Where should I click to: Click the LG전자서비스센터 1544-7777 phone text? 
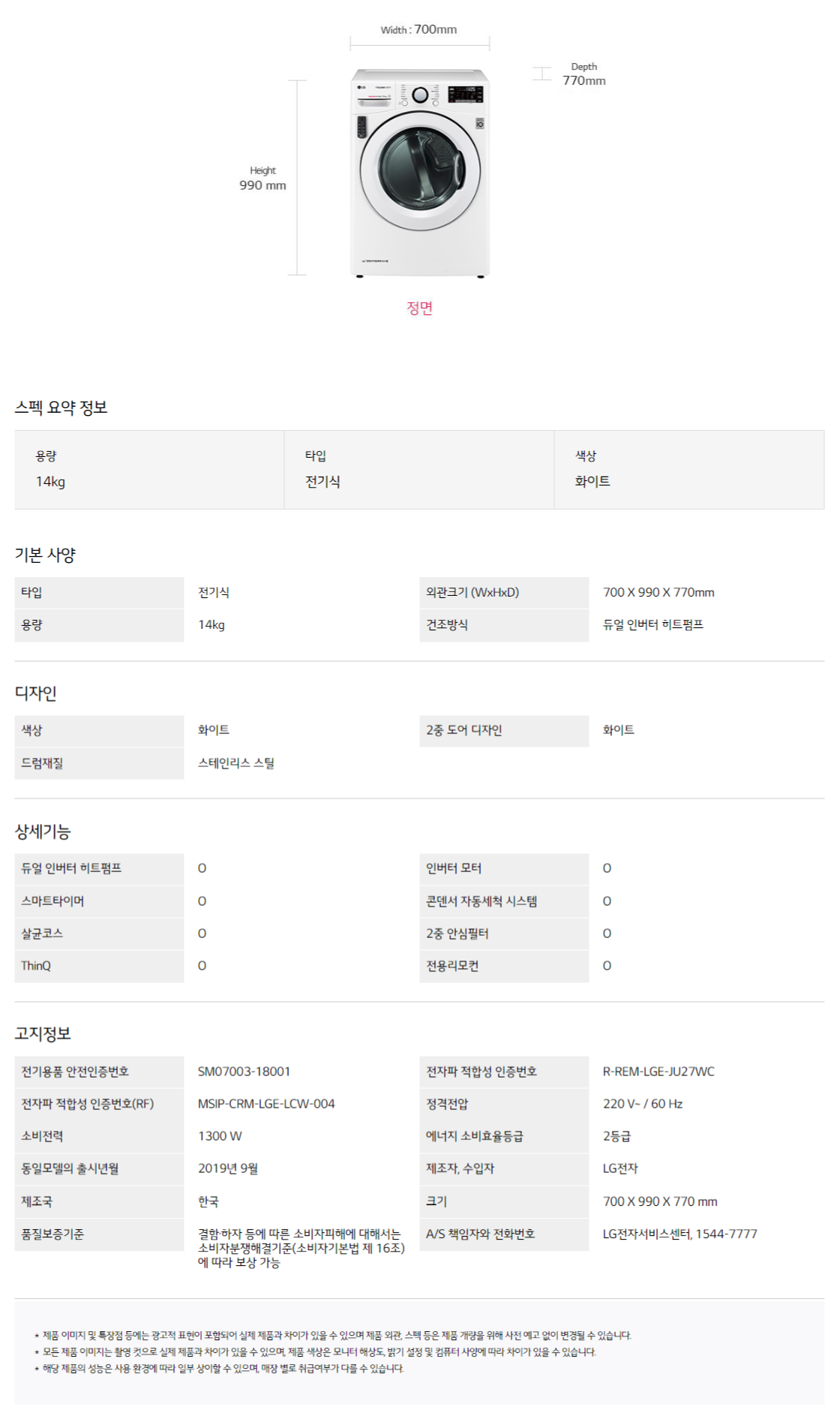pyautogui.click(x=679, y=1234)
